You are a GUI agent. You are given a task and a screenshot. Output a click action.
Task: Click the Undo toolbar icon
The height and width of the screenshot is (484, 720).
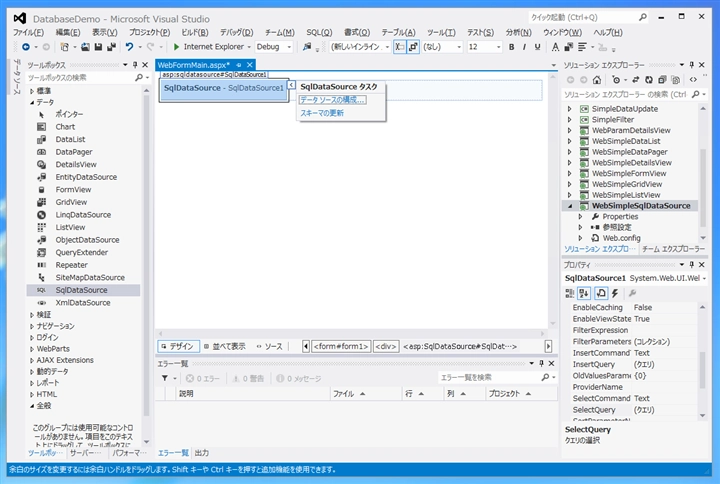pyautogui.click(x=129, y=47)
